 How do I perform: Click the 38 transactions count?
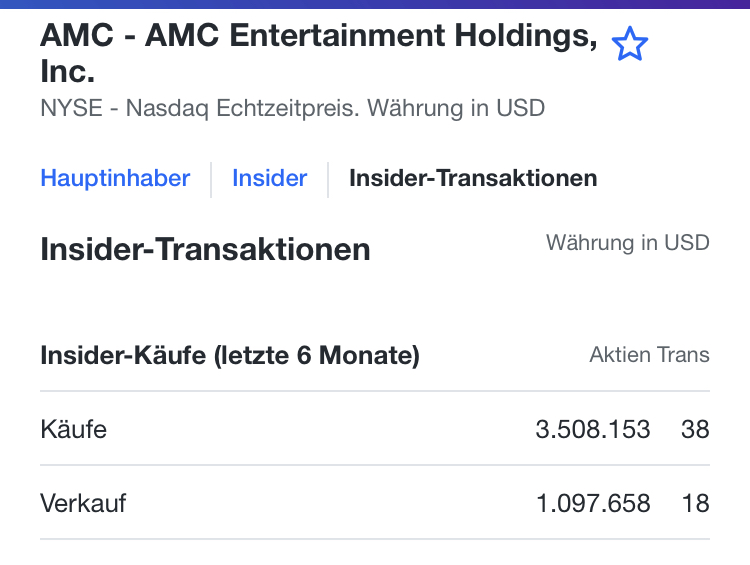pyautogui.click(x=695, y=429)
